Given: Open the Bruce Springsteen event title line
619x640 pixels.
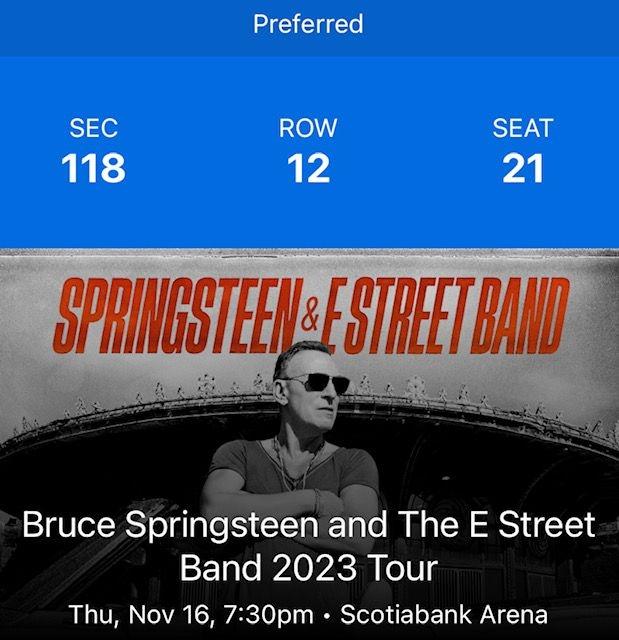Looking at the screenshot, I should click(x=309, y=525).
